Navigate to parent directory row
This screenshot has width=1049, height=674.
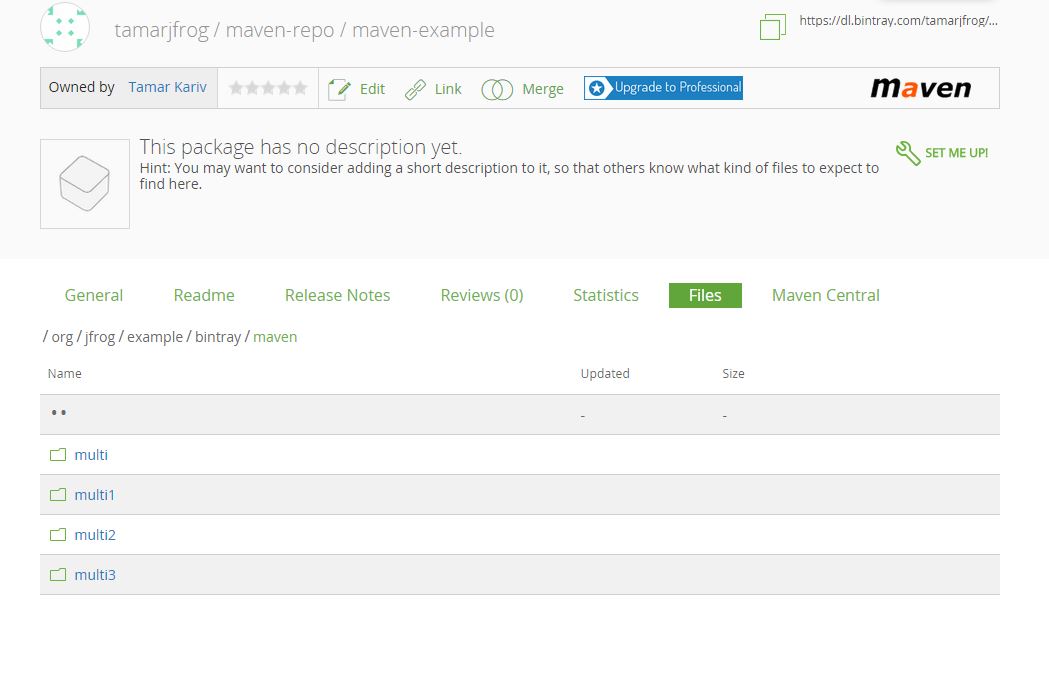coord(59,414)
